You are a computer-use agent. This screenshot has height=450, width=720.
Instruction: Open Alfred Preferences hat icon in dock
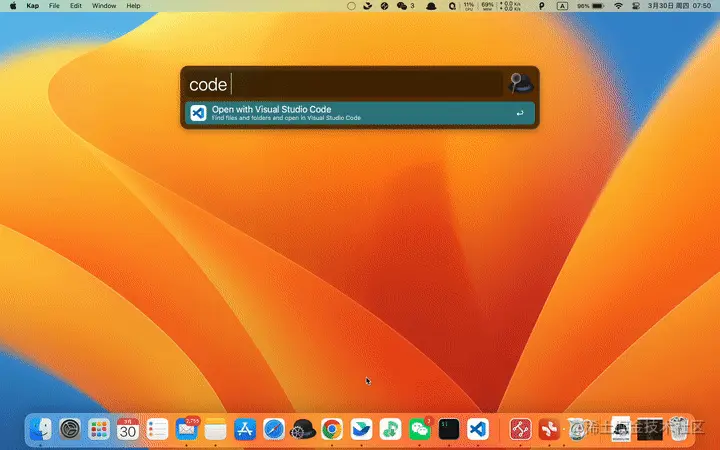click(x=303, y=429)
